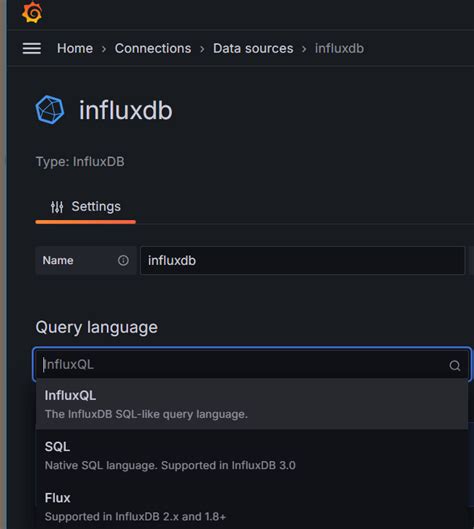474x529 pixels.
Task: Open the hamburger navigation menu
Action: point(32,49)
